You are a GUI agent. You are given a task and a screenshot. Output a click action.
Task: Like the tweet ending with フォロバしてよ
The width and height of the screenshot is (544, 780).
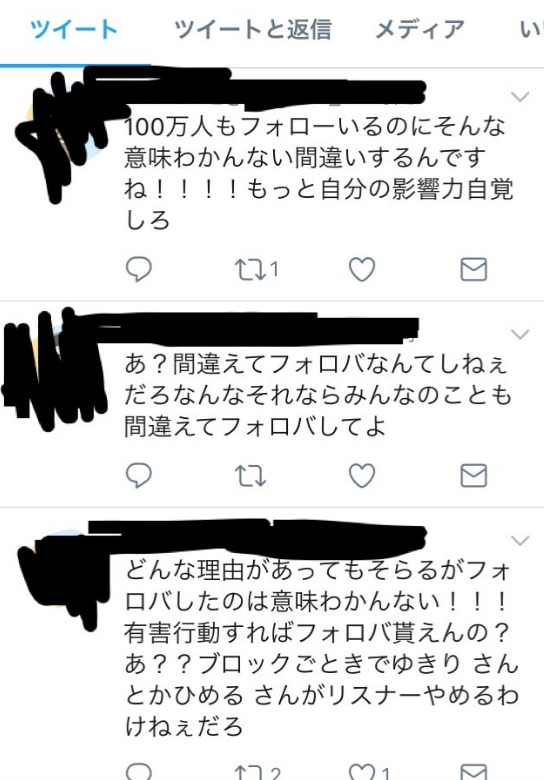point(362,475)
